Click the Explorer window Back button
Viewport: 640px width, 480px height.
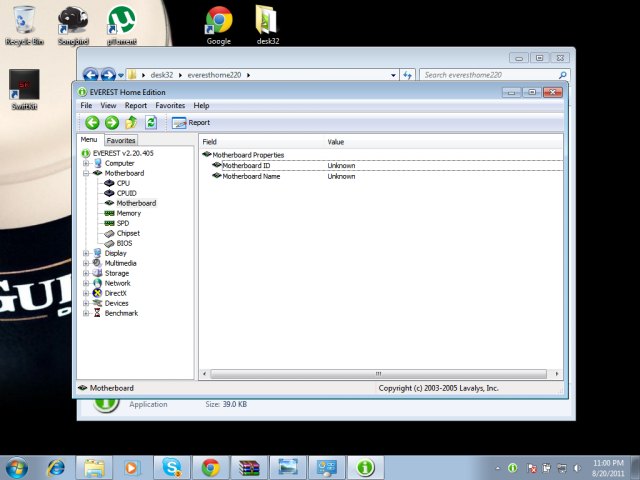(x=91, y=74)
